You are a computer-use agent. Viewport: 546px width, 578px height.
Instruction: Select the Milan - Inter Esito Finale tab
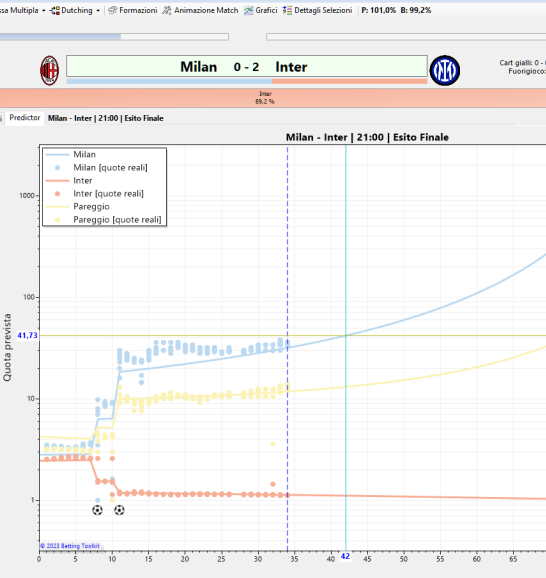105,118
